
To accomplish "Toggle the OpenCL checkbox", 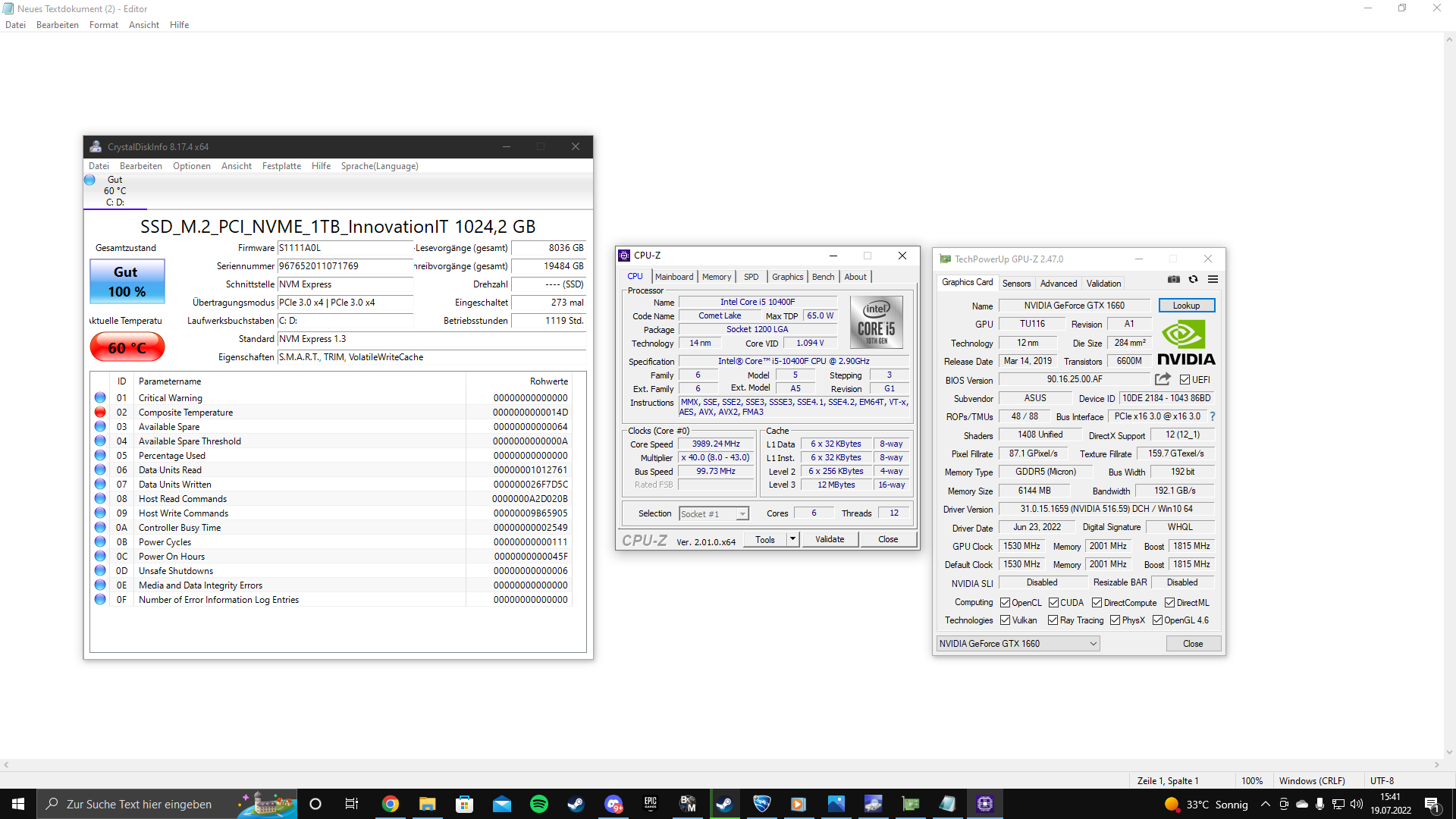I will coord(1005,603).
